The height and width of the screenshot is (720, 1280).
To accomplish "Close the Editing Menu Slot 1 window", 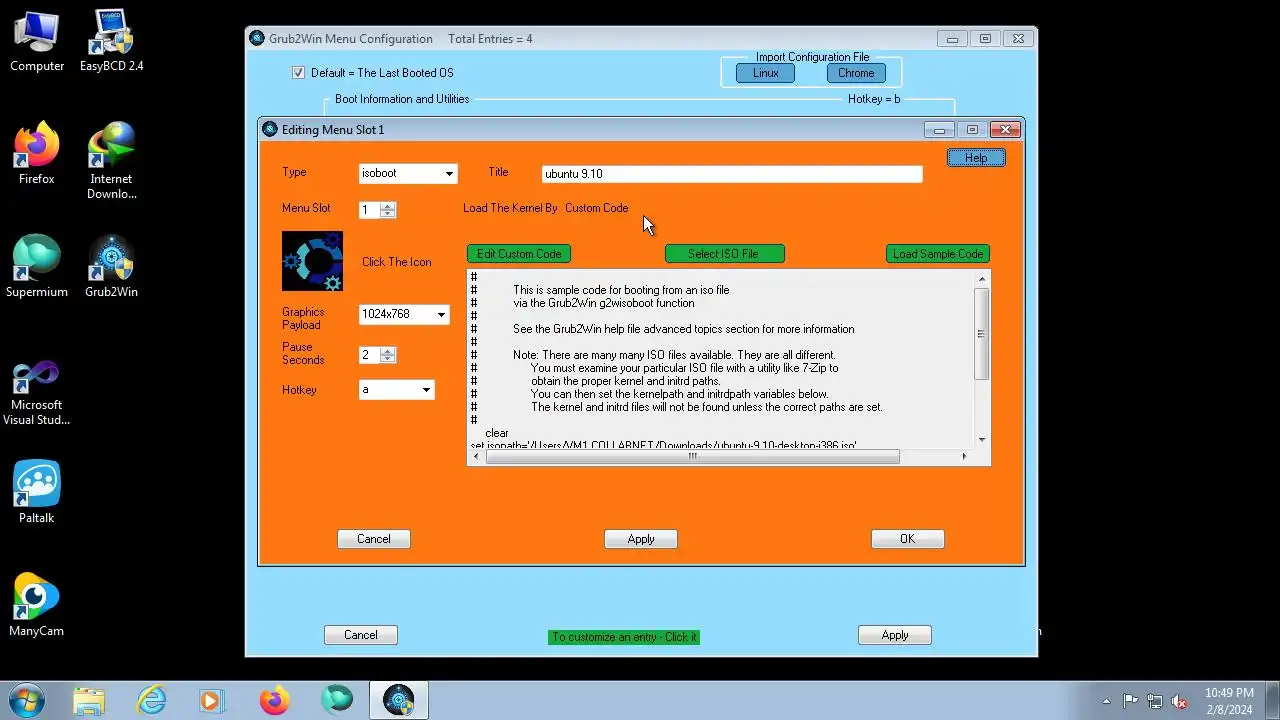I will point(1005,130).
